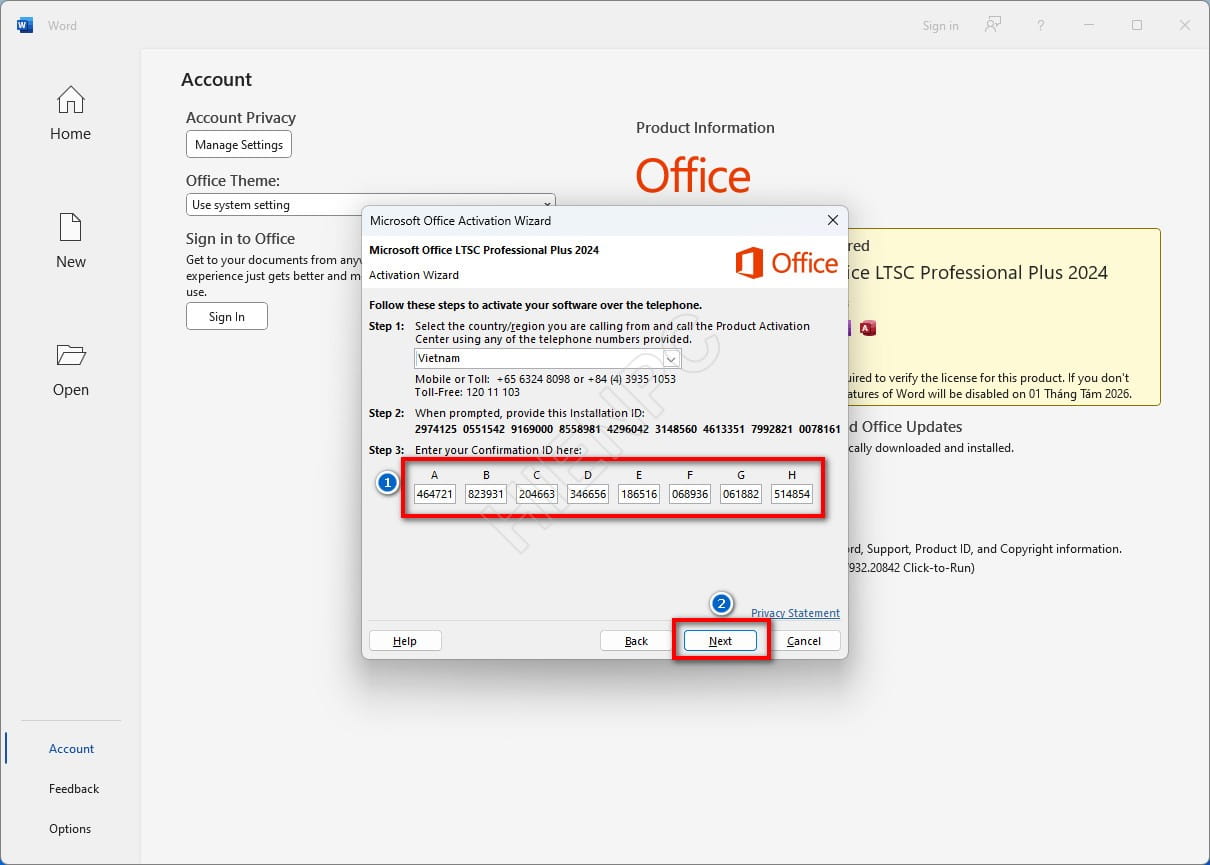Click the large Office logo under Product Information
This screenshot has height=865, width=1210.
tap(693, 176)
